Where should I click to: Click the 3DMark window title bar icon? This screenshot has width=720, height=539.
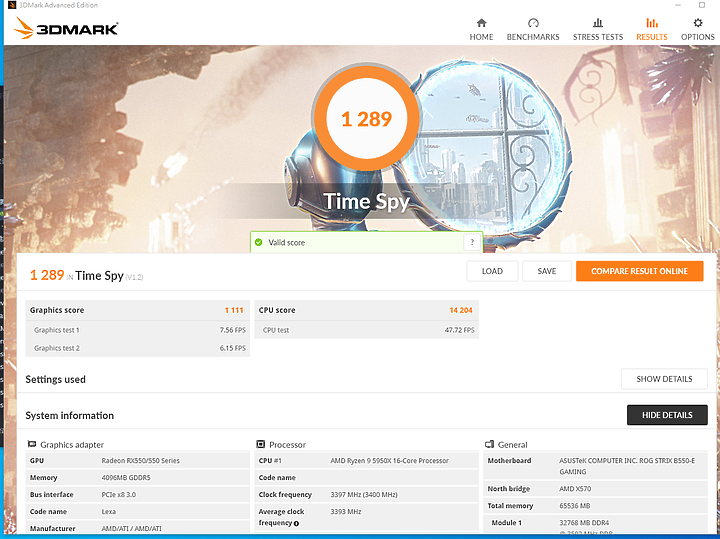(12, 5)
